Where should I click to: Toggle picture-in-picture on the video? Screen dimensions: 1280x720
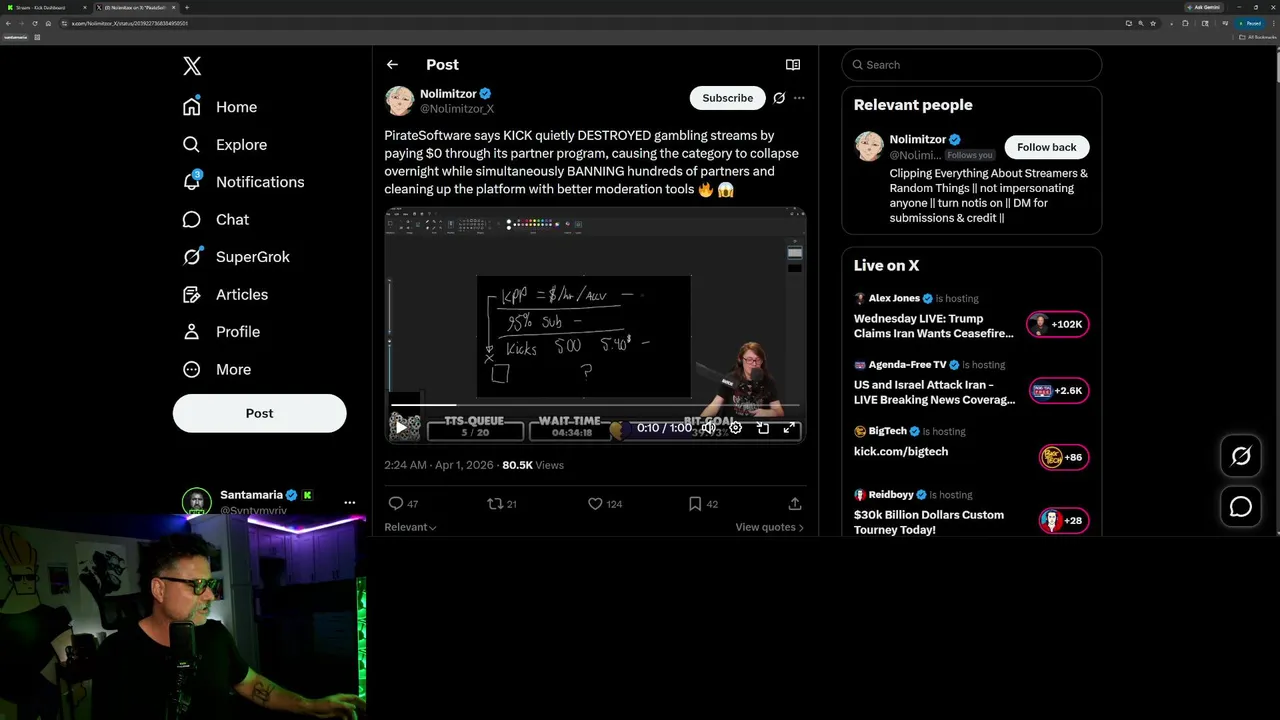(762, 427)
